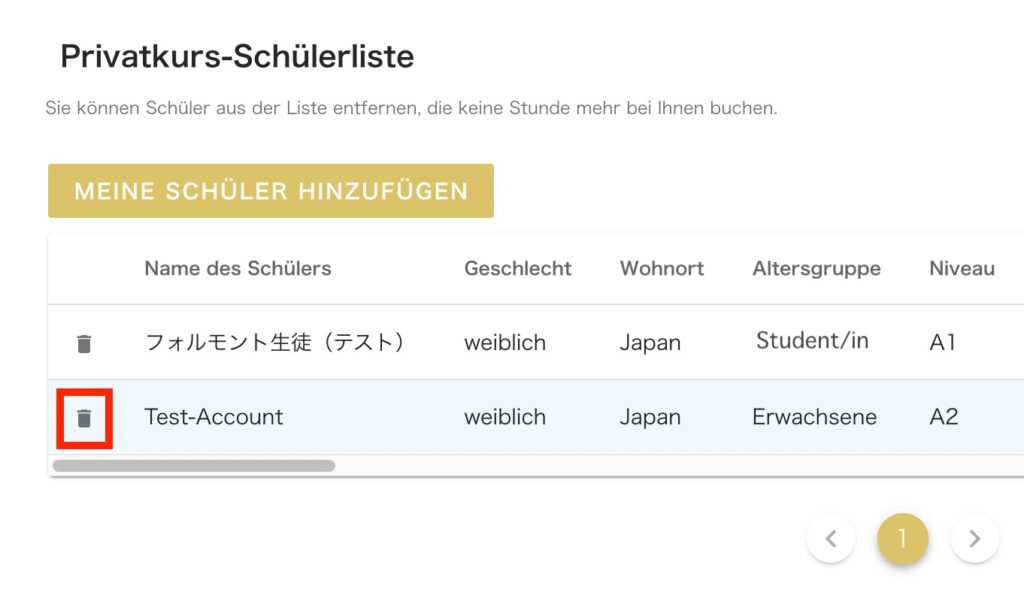Click the Privatkurs-Schülerliste heading
This screenshot has height=592, width=1024.
237,56
